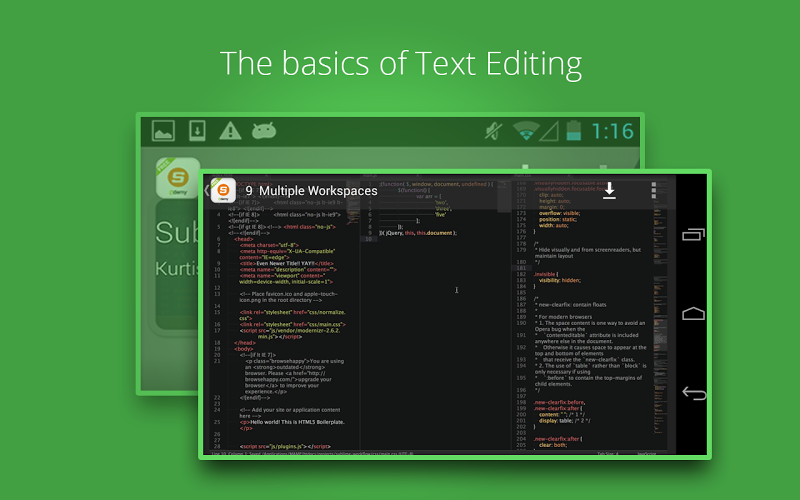
Task: Tap the cellular signal status icon
Action: tap(549, 131)
